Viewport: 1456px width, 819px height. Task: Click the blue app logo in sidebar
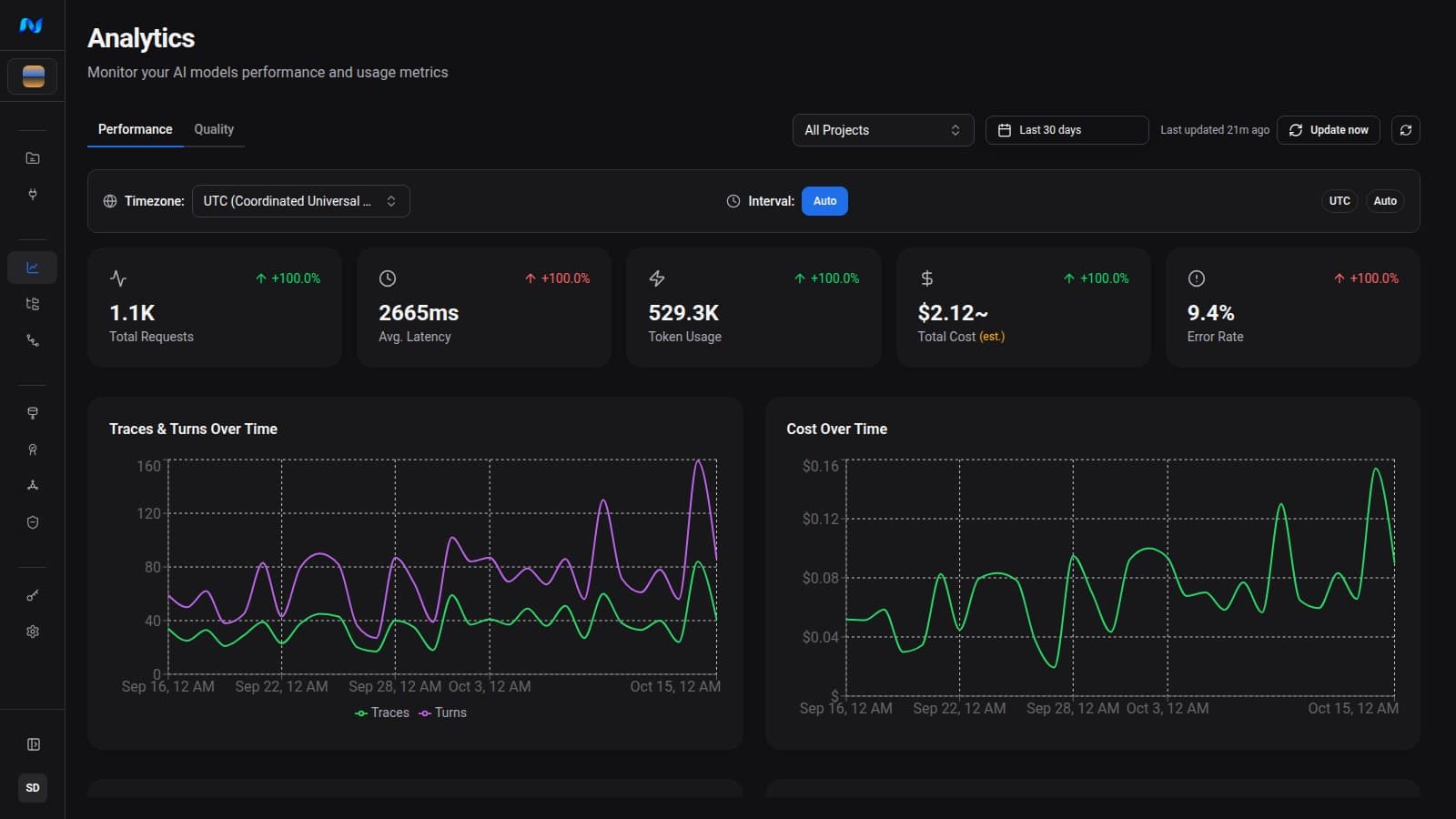(x=31, y=25)
